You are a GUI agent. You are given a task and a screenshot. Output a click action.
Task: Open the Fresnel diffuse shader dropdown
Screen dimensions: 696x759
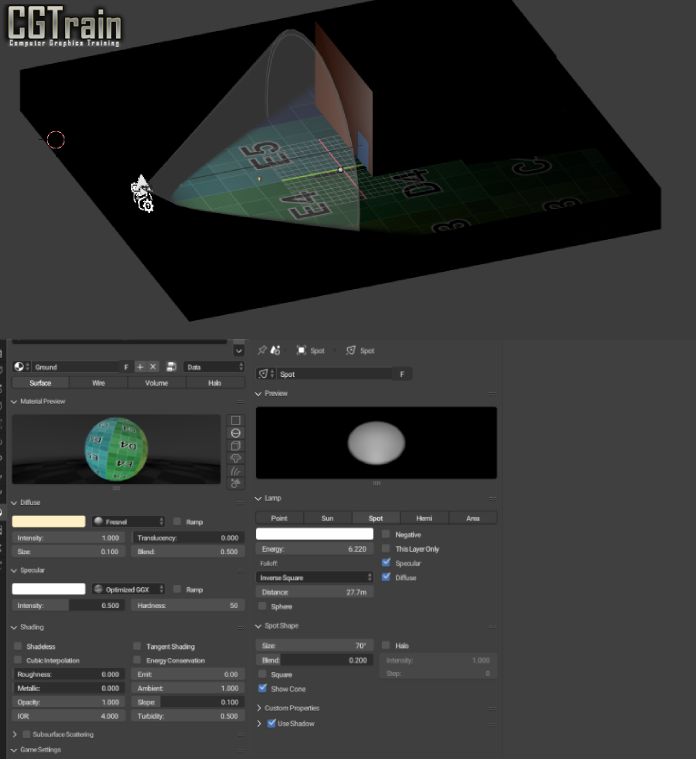(127, 521)
